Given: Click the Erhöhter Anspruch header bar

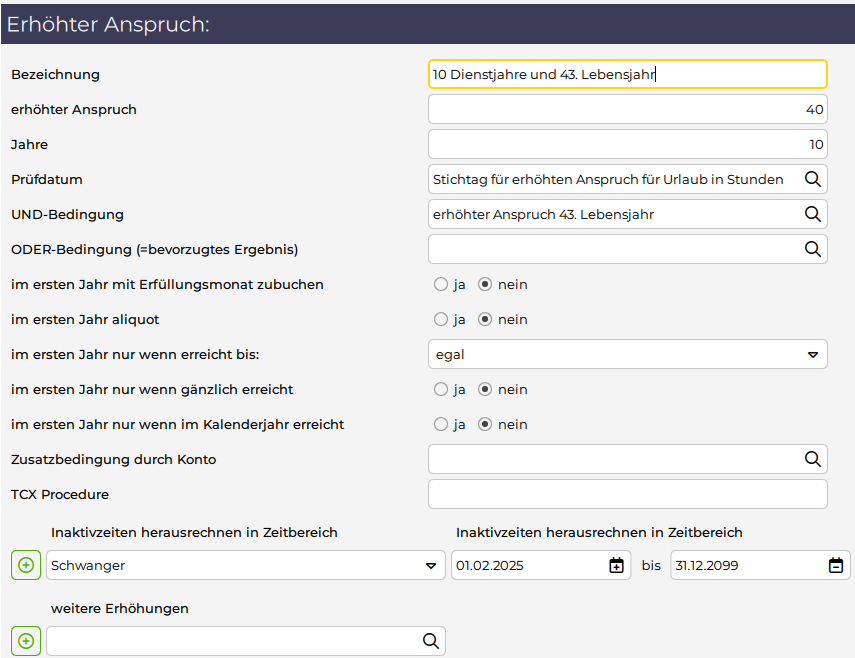Looking at the screenshot, I should click(427, 24).
